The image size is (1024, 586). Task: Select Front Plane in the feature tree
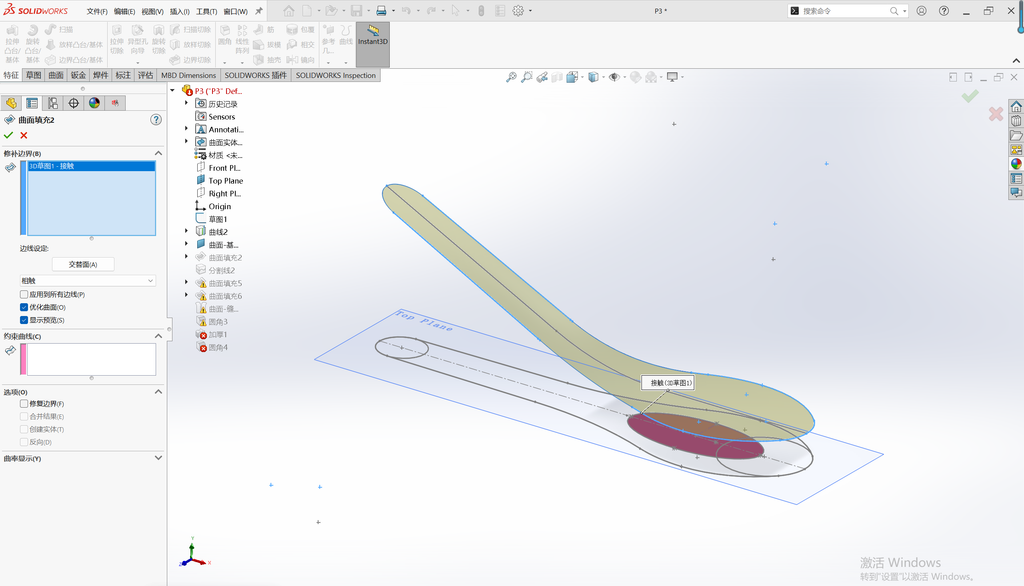[x=224, y=168]
